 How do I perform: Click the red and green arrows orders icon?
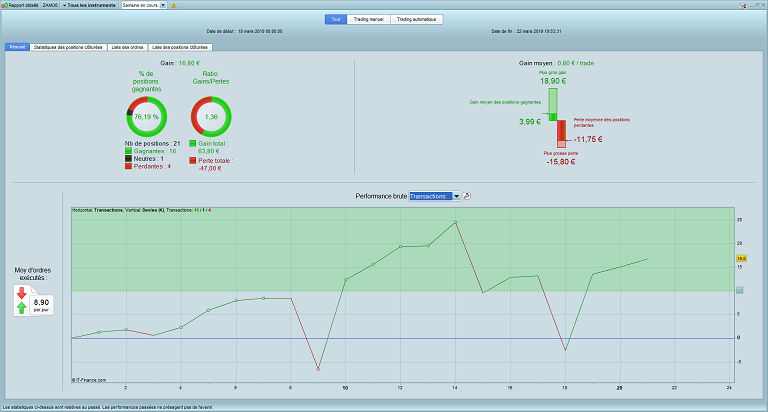tap(22, 300)
